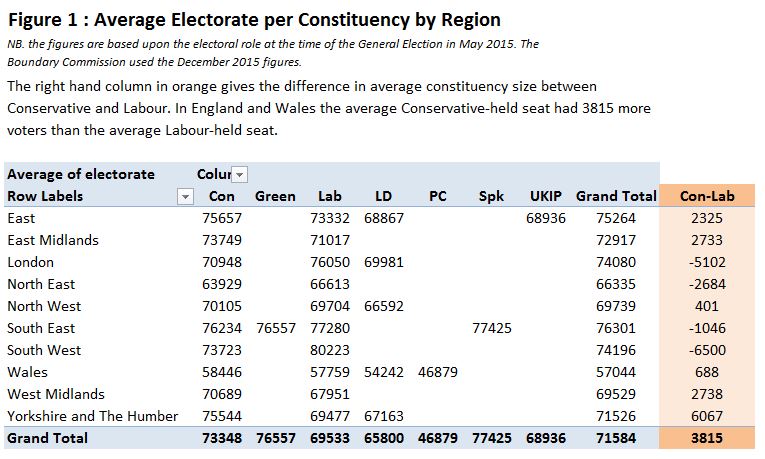Click the Wales PC value 46879
The image size is (765, 459).
(x=437, y=372)
